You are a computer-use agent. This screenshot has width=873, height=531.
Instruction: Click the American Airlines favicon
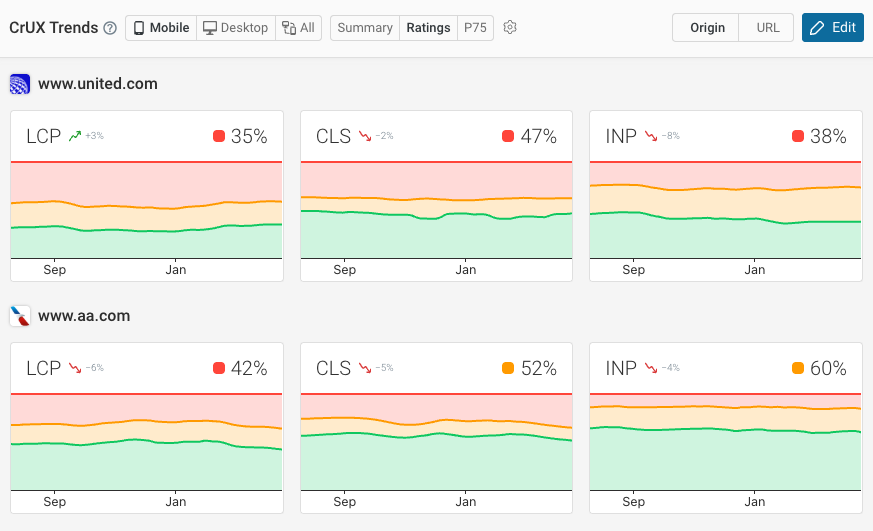20,316
